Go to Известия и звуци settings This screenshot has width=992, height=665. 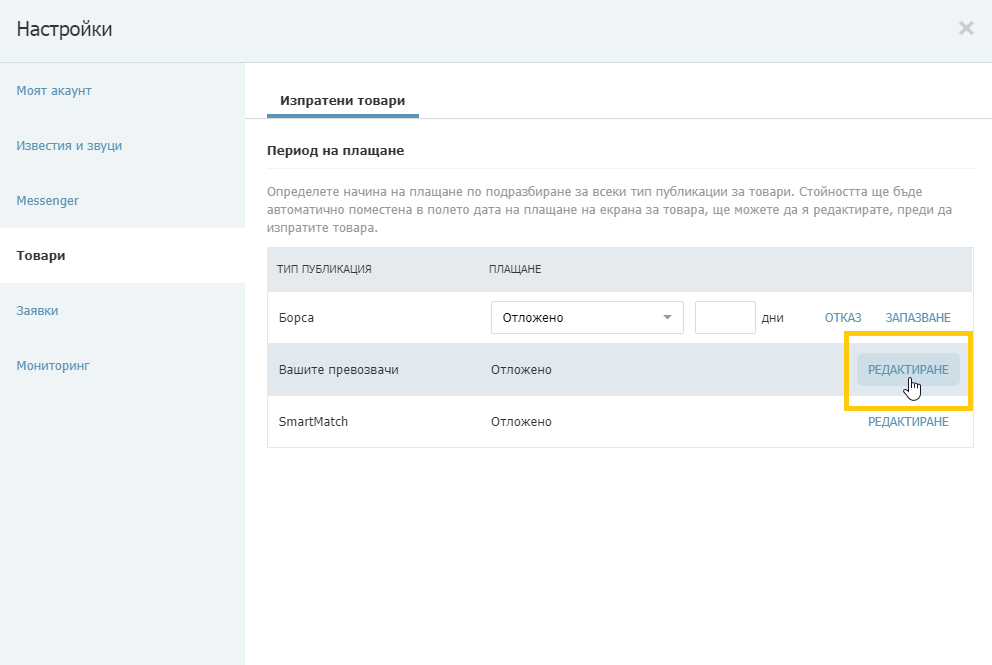coord(69,146)
